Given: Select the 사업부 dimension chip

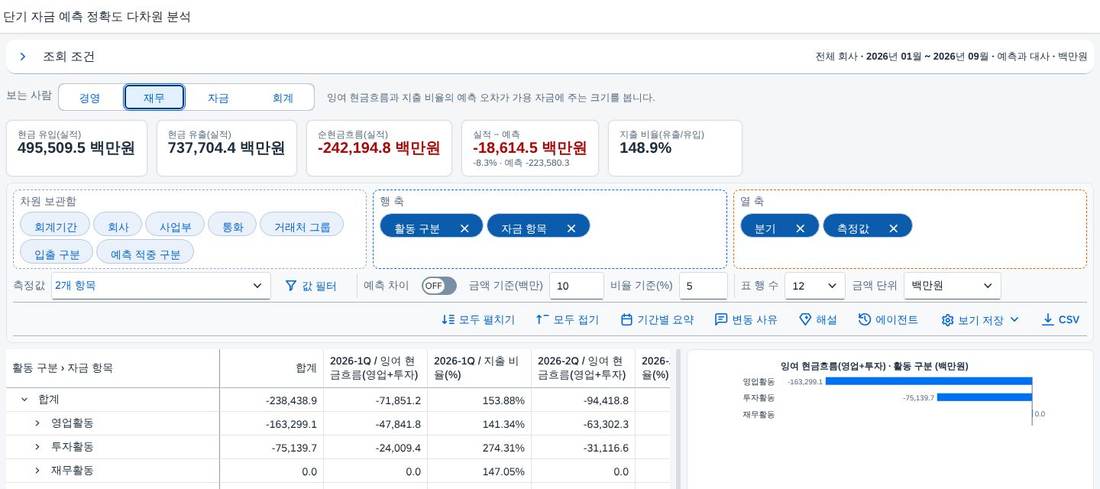Looking at the screenshot, I should click(175, 227).
